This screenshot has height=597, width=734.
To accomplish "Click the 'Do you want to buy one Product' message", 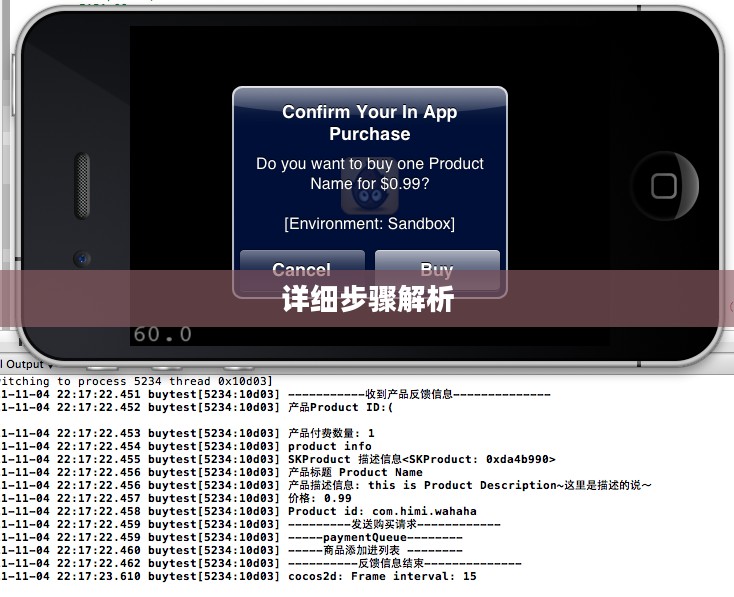I will [369, 173].
